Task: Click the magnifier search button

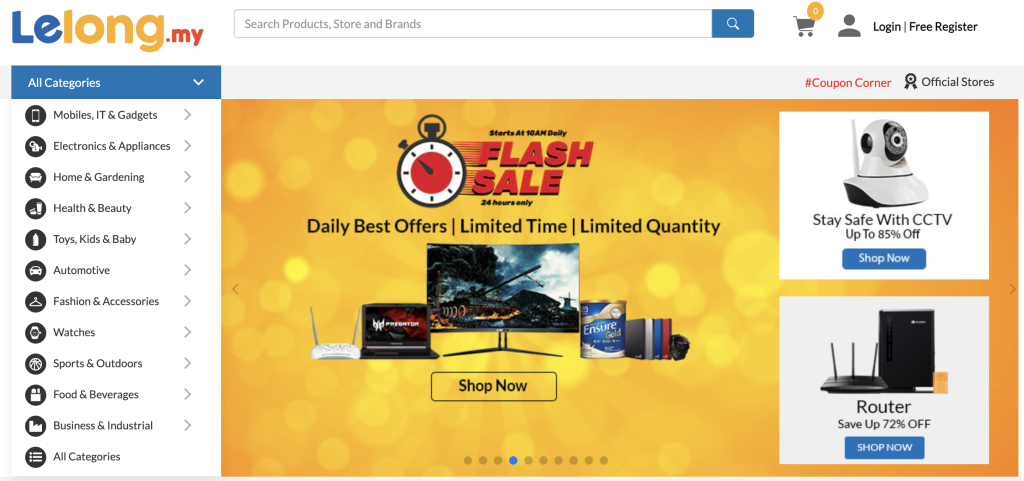Action: click(733, 24)
